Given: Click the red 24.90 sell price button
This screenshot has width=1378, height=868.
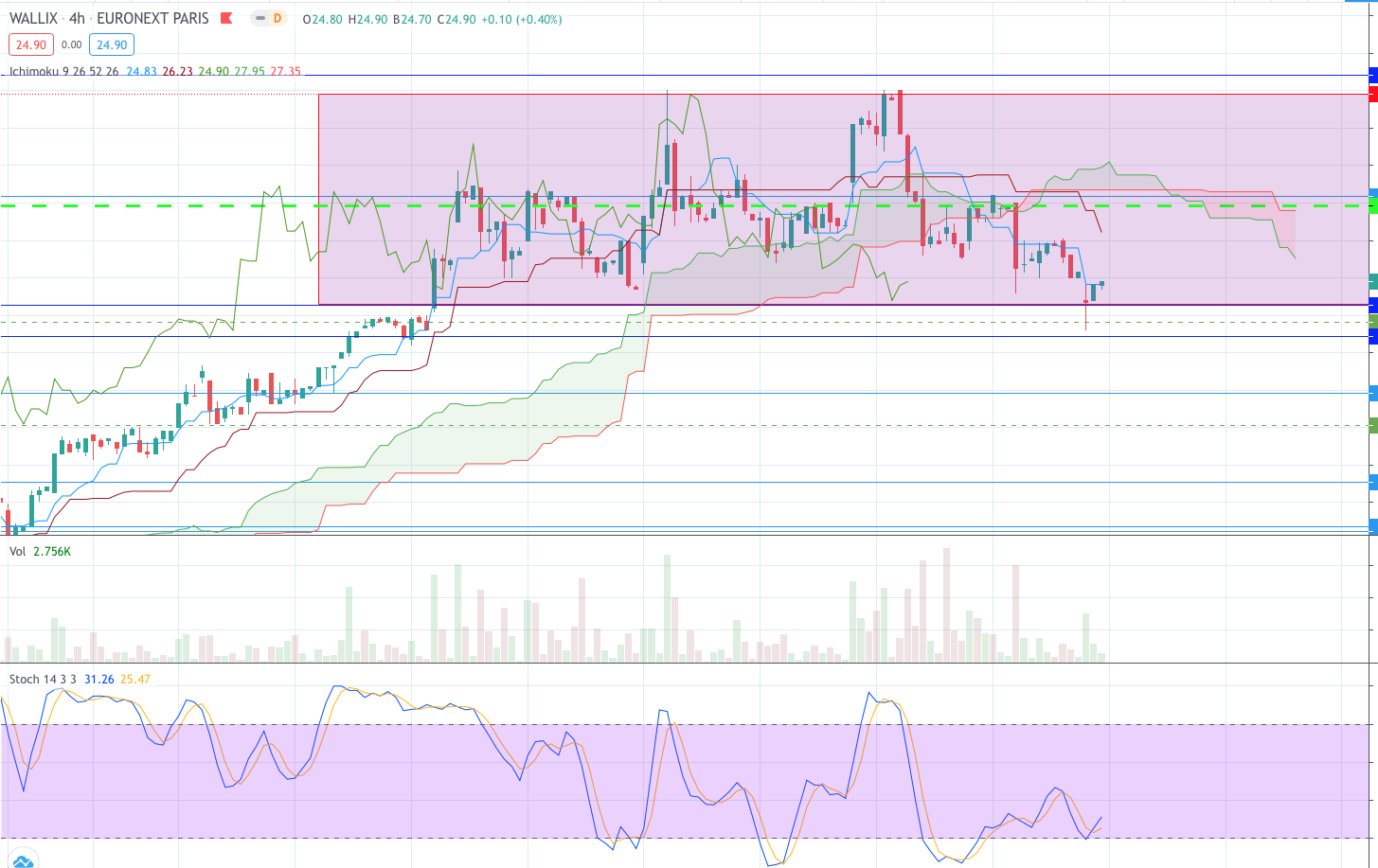Looking at the screenshot, I should [31, 44].
